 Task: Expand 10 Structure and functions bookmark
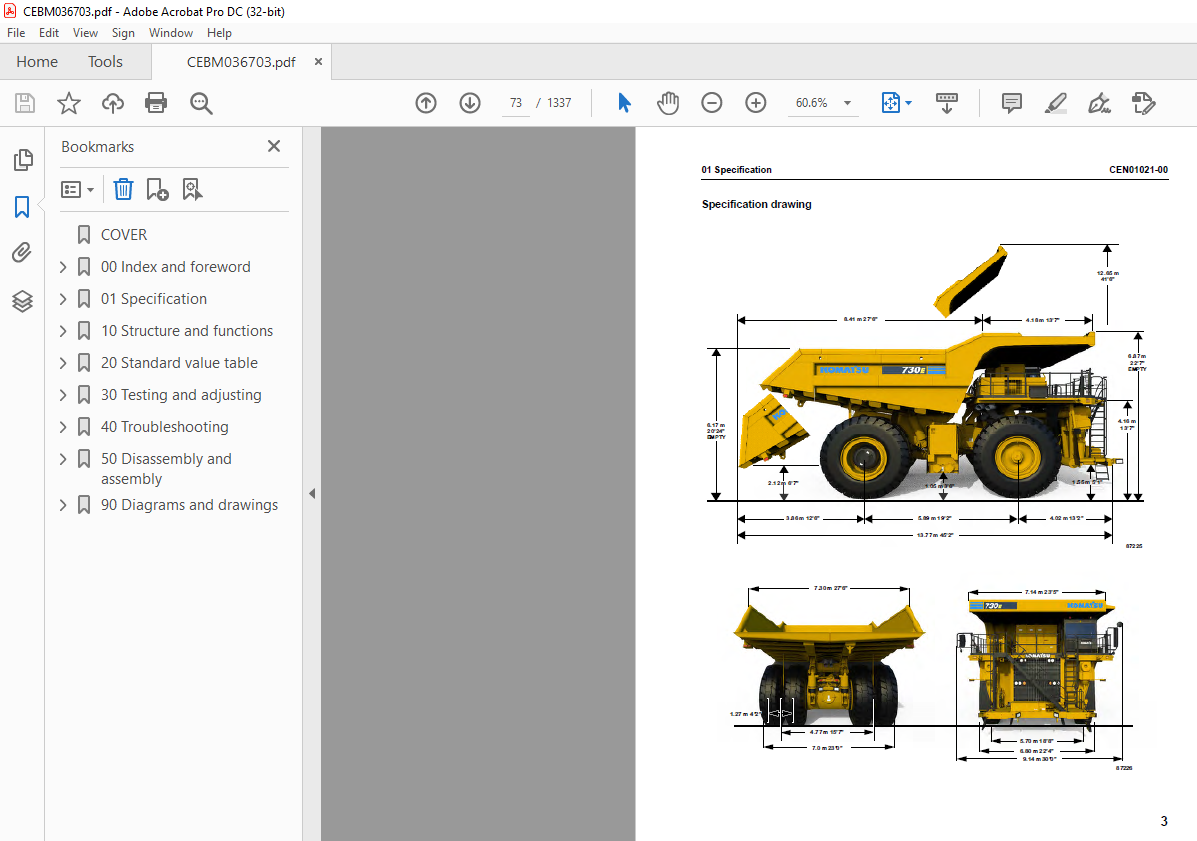tap(63, 331)
